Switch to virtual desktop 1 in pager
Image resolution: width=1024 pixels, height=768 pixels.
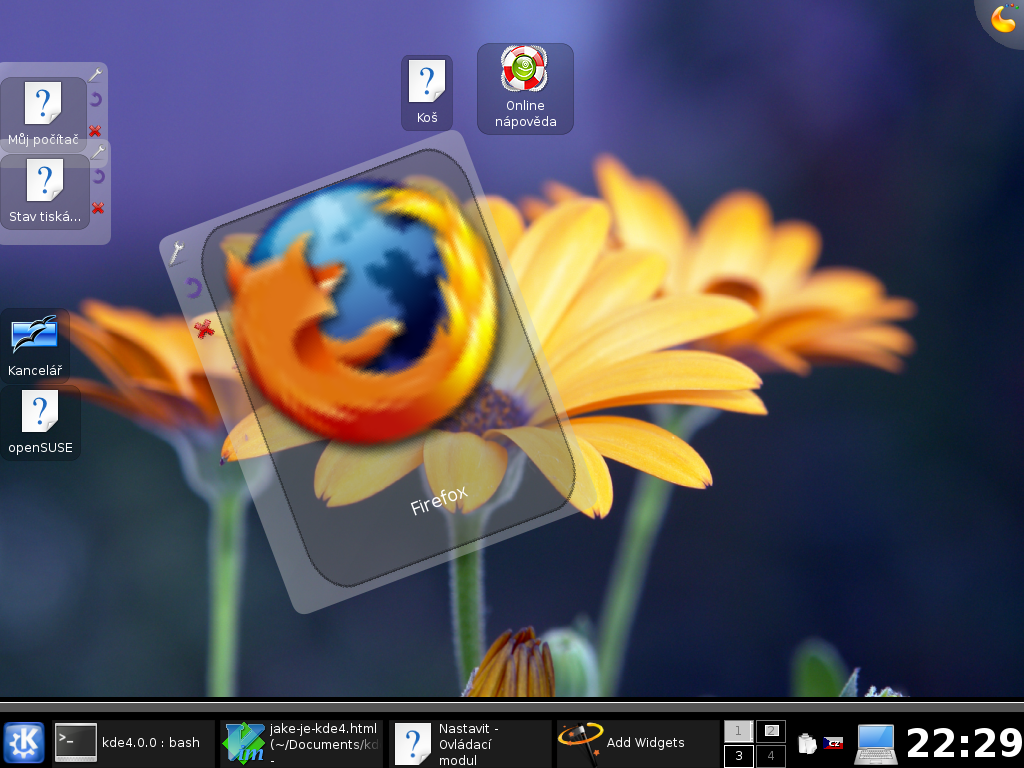(x=739, y=731)
